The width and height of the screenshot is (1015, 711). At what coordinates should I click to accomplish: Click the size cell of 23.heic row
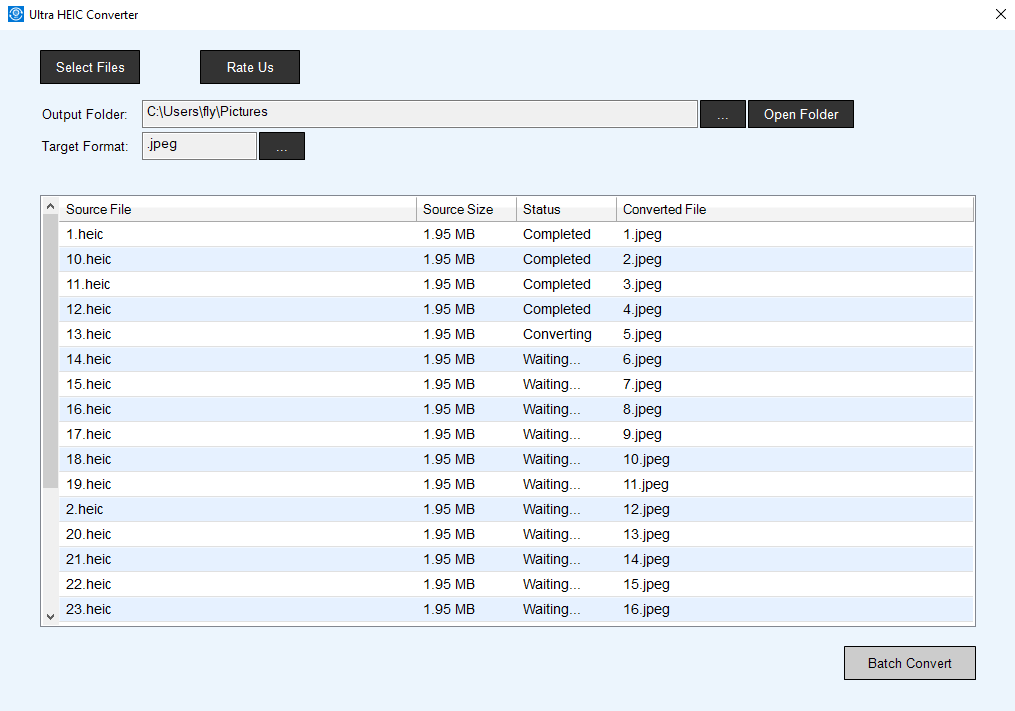(x=449, y=609)
